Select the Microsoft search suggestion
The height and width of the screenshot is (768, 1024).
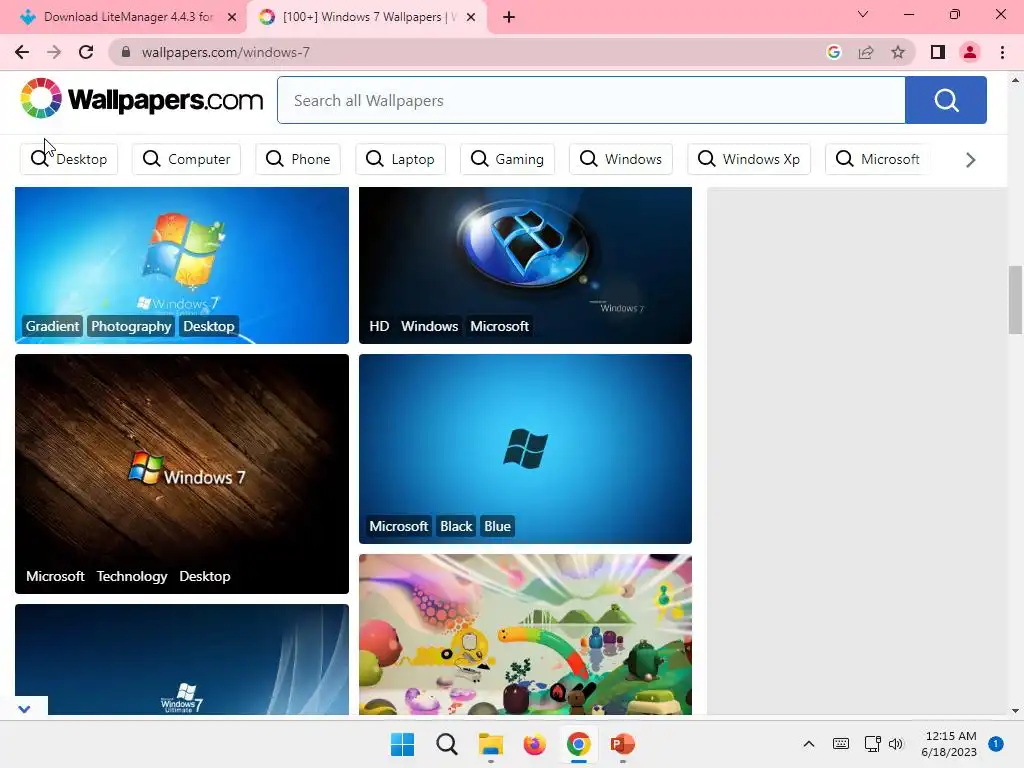[878, 159]
